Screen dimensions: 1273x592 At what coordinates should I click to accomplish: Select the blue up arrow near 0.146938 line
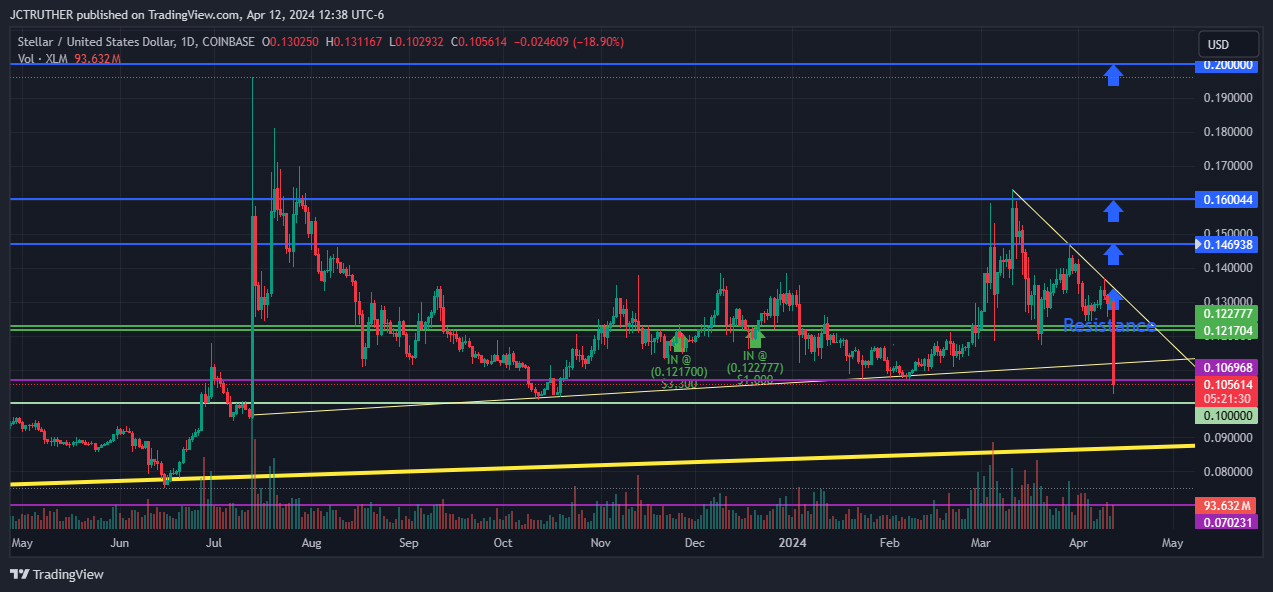1113,254
